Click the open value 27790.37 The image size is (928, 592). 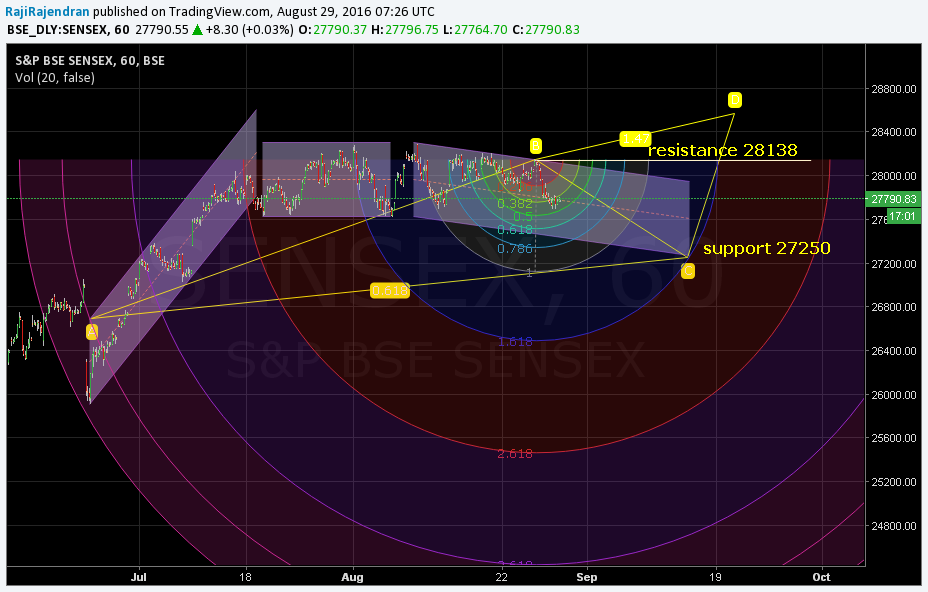(340, 30)
